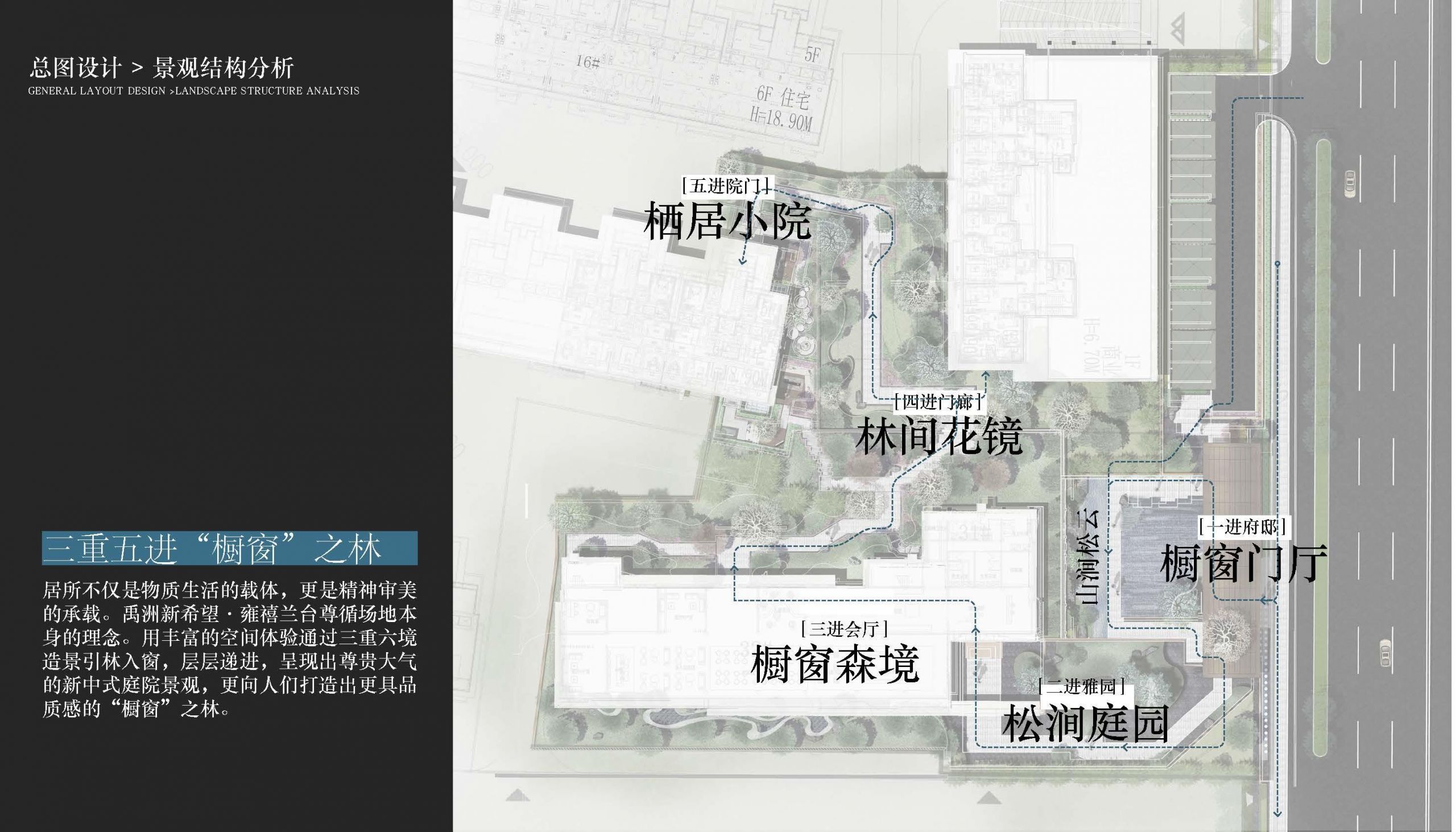Click the [五进院门] bracket label
The width and height of the screenshot is (1456, 832).
pos(725,186)
